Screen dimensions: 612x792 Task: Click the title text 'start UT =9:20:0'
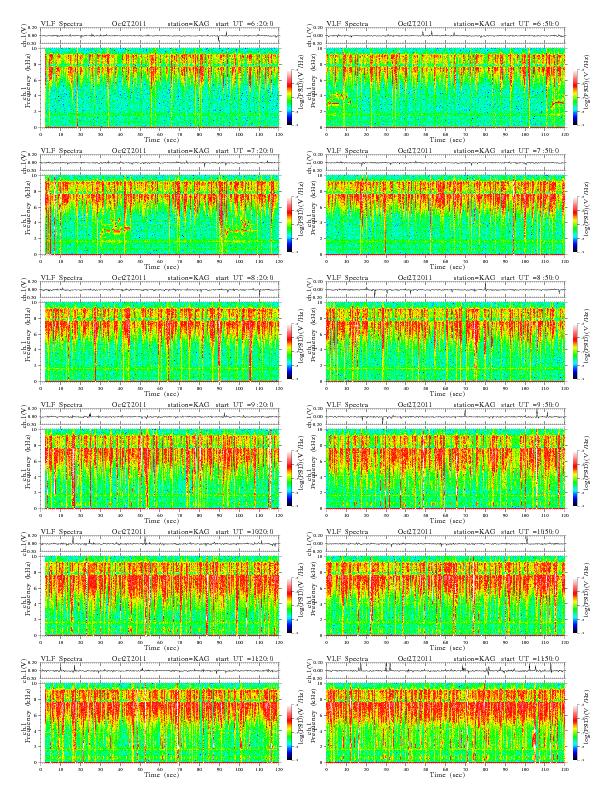tap(245, 405)
